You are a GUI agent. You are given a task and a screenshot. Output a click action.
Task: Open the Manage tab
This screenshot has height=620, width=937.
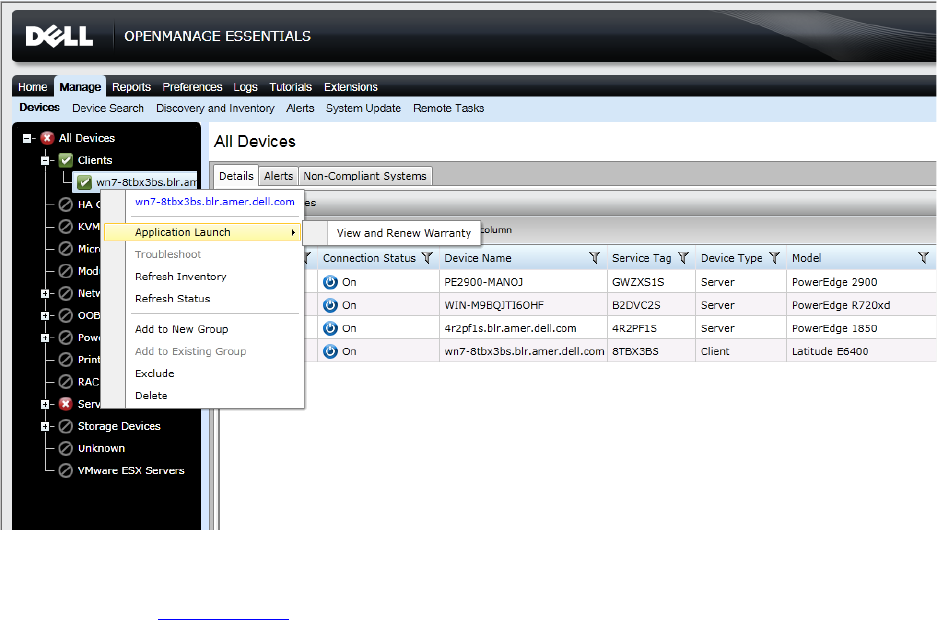[80, 87]
